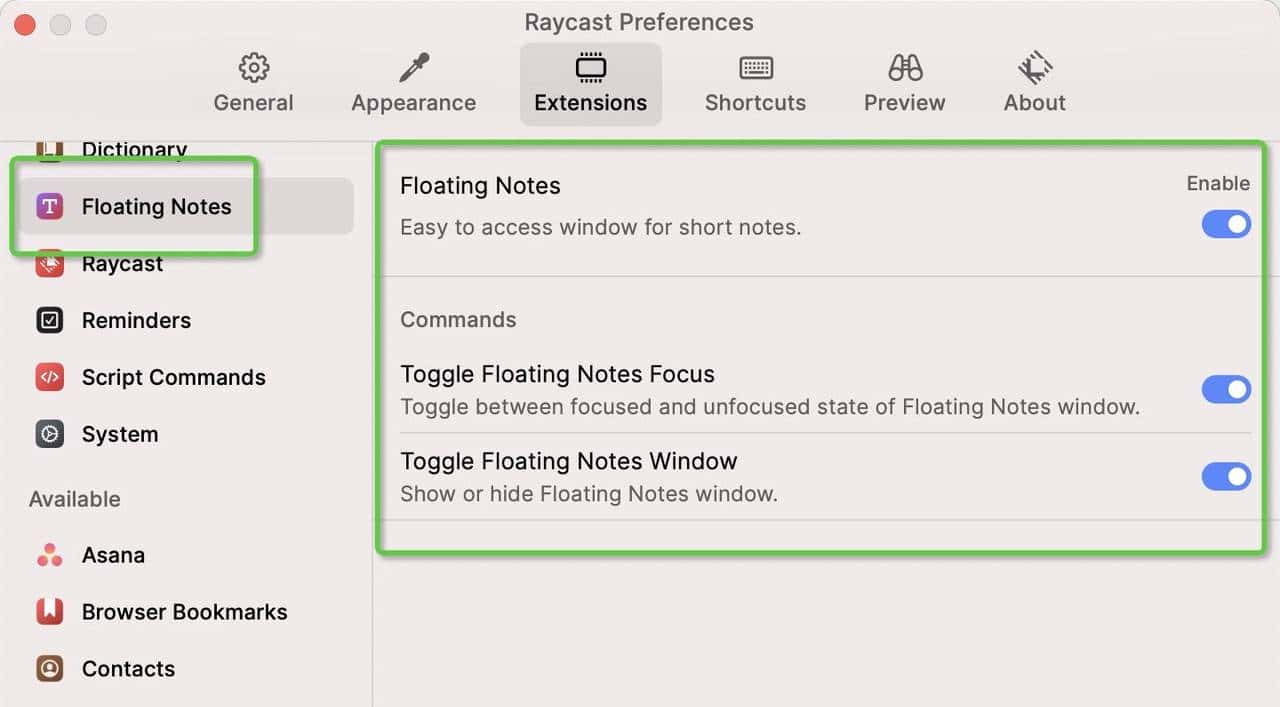
Task: Switch to the Extensions tab
Action: pos(590,80)
